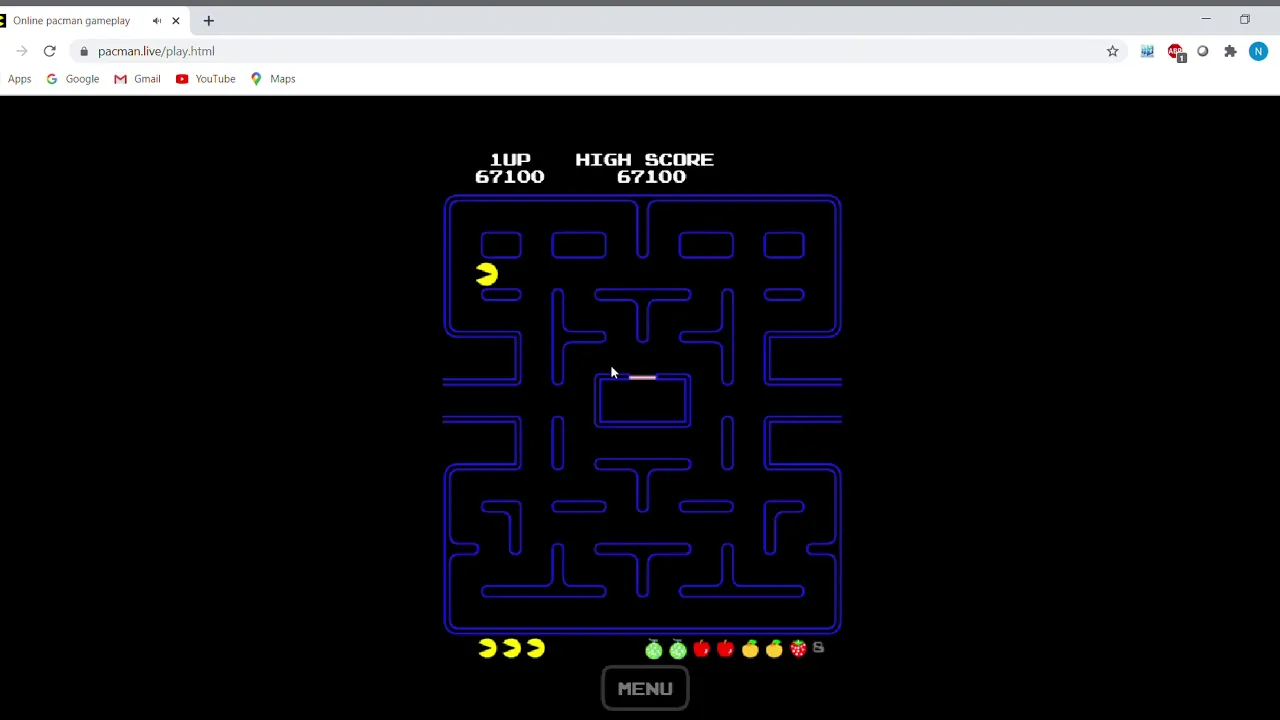This screenshot has width=1280, height=720.
Task: Click the pink ghost house door
Action: pyautogui.click(x=642, y=377)
